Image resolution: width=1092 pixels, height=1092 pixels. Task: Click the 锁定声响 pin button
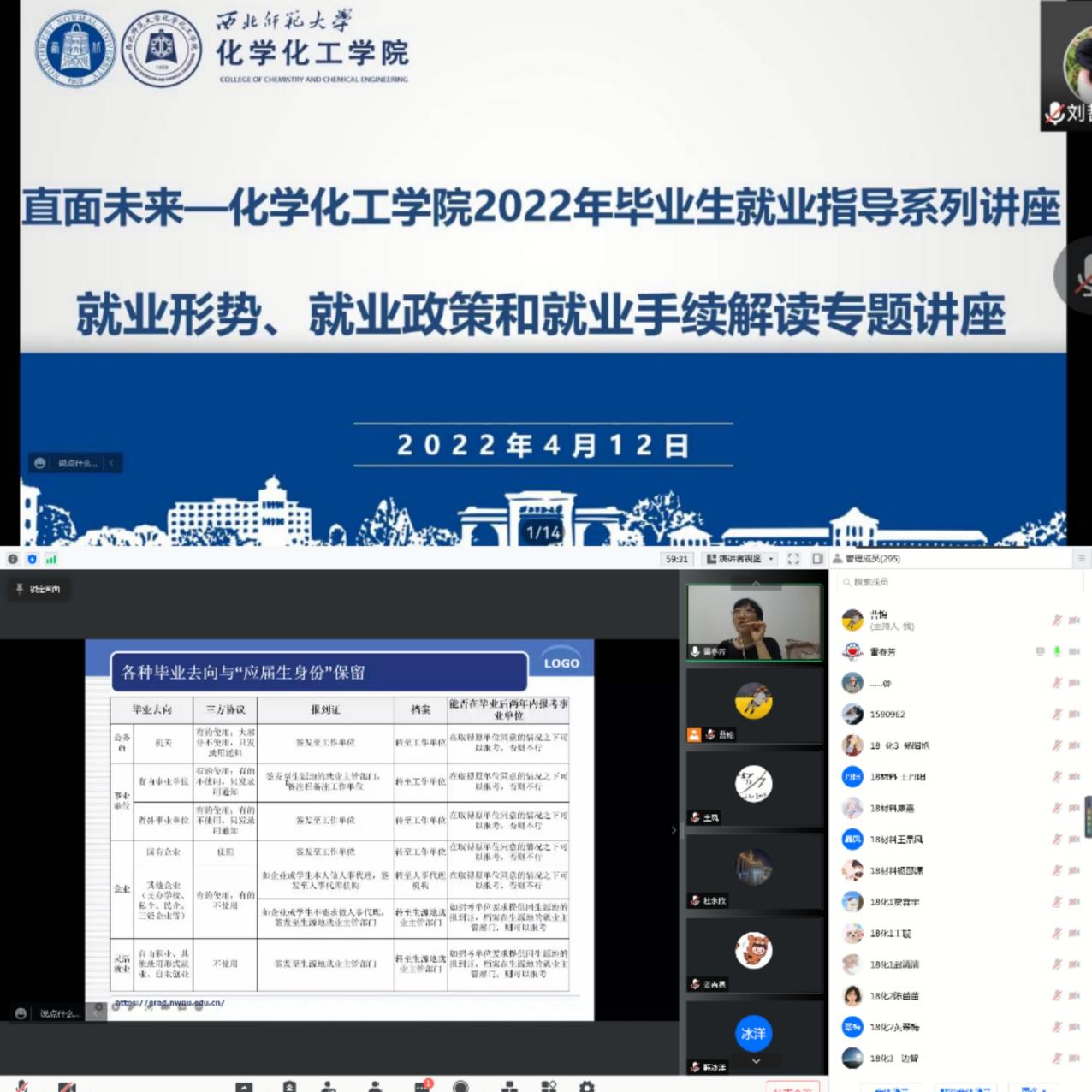coord(38,589)
